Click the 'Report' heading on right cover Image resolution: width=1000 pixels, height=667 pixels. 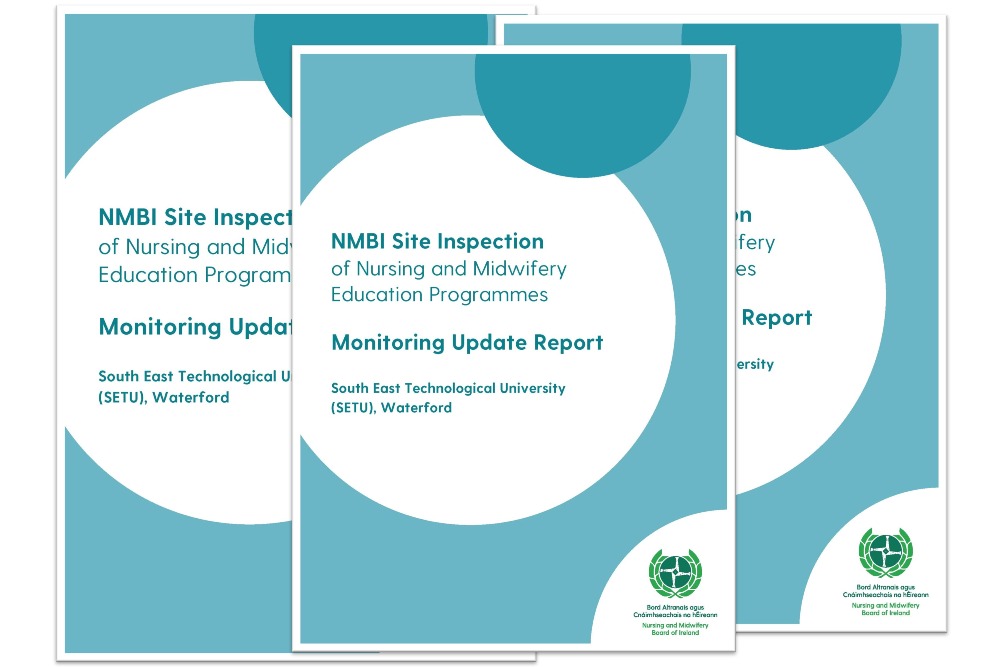click(777, 318)
